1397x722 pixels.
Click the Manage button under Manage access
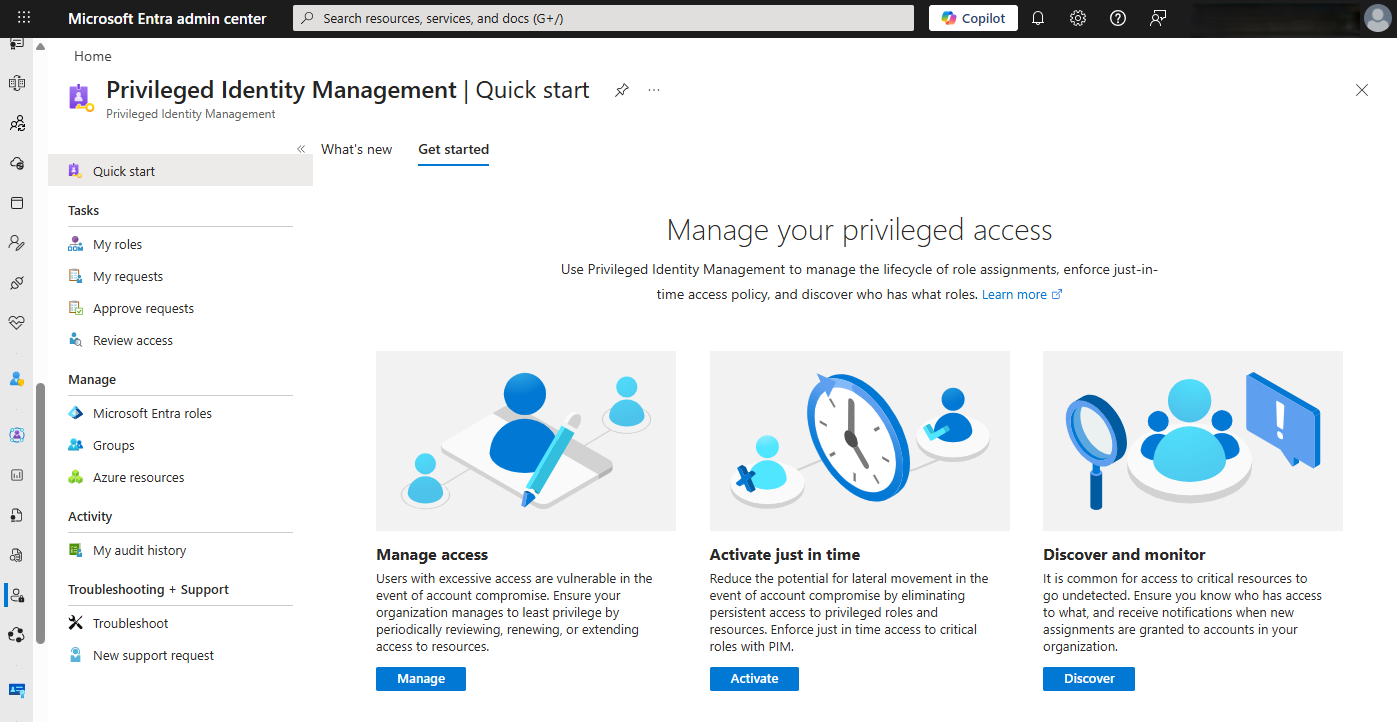point(420,678)
